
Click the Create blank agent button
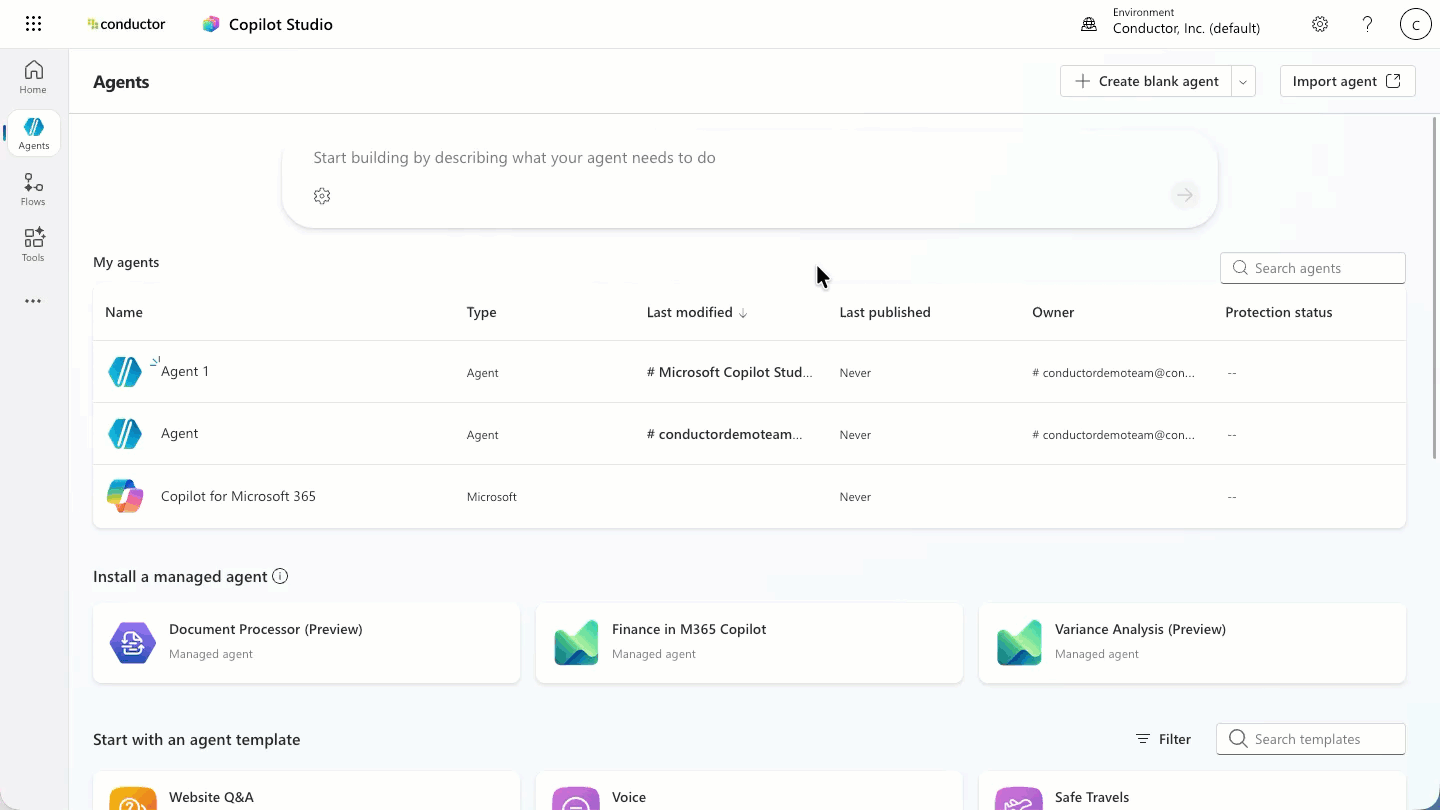[x=1146, y=82]
